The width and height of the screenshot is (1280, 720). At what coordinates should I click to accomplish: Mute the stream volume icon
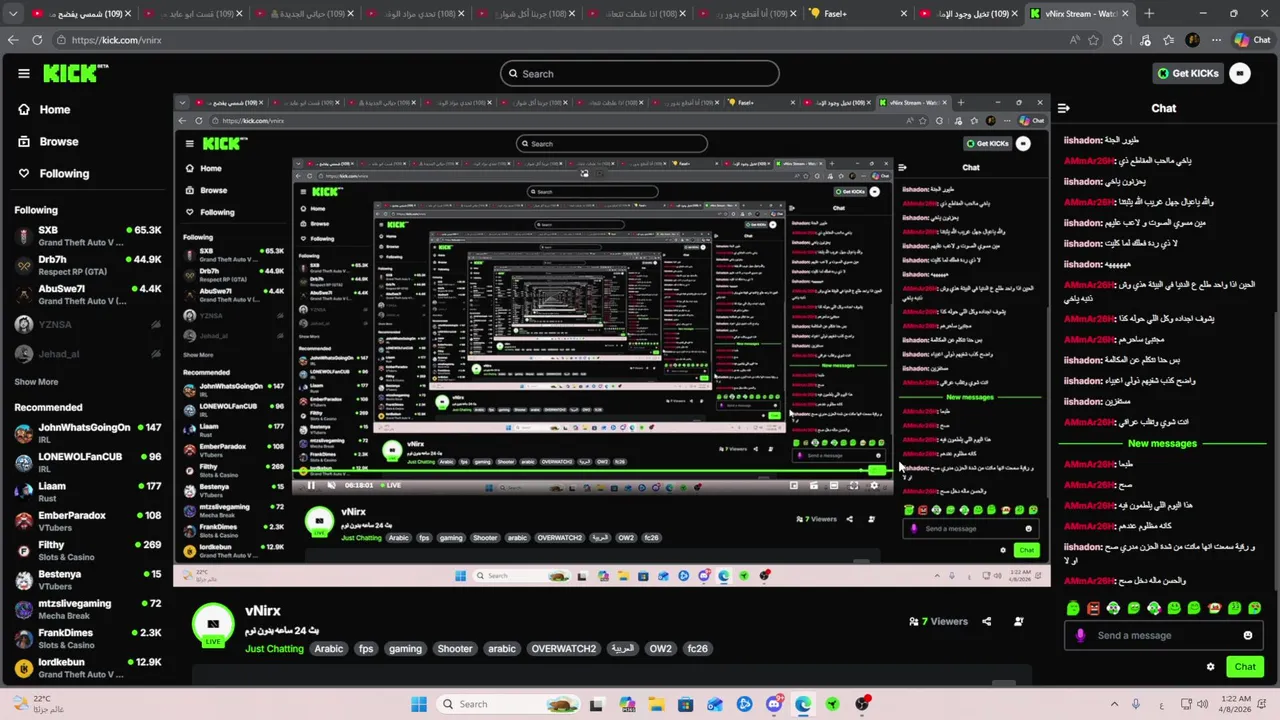[331, 485]
